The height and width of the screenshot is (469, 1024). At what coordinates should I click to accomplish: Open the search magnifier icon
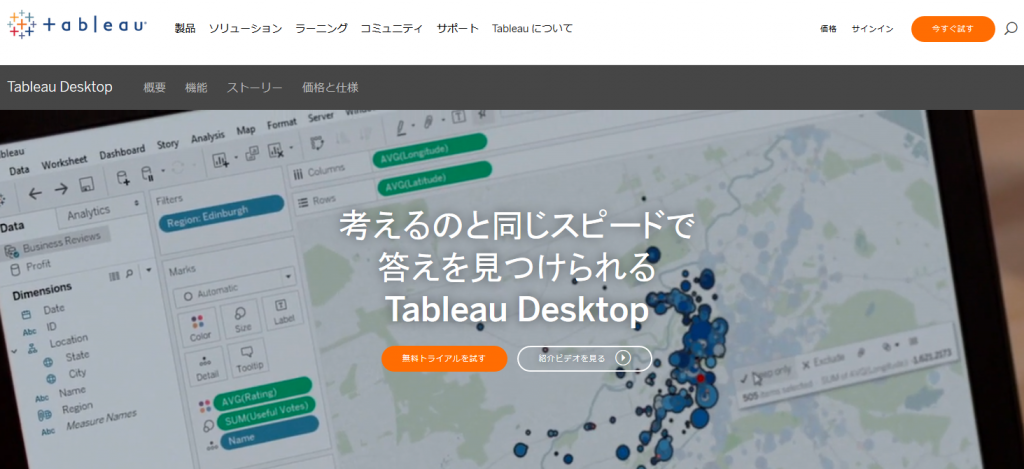pos(1011,29)
